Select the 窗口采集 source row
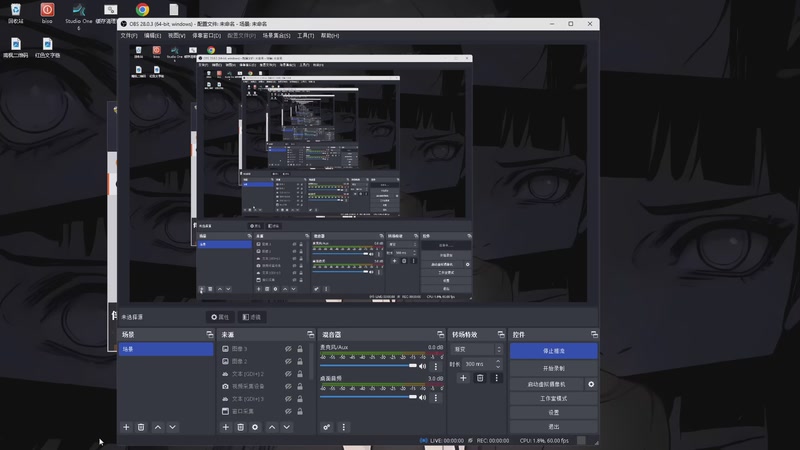 tap(263, 411)
